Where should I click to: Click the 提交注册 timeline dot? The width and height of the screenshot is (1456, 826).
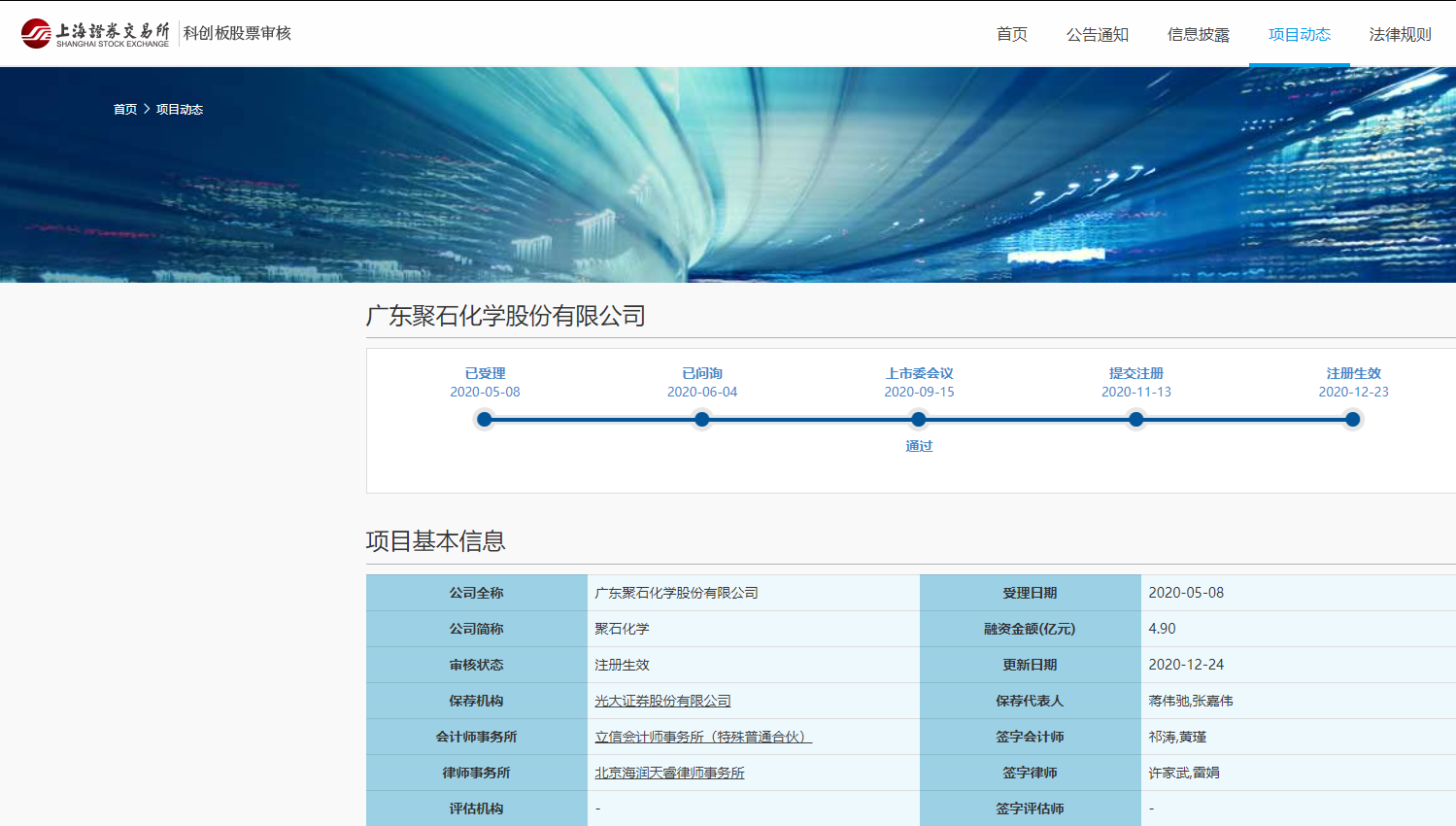pyautogui.click(x=1136, y=420)
